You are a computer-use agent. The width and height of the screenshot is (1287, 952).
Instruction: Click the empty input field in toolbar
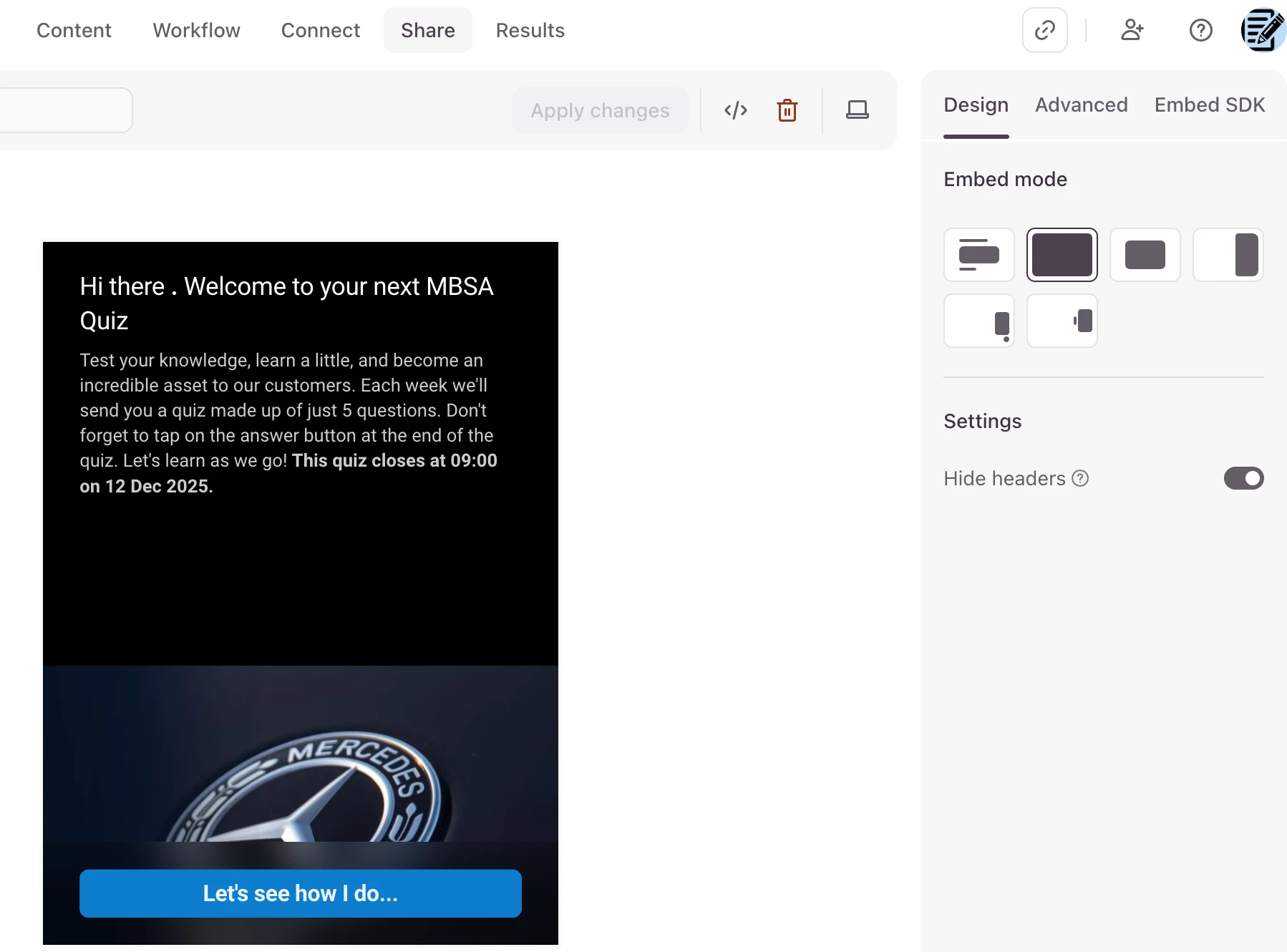point(66,110)
